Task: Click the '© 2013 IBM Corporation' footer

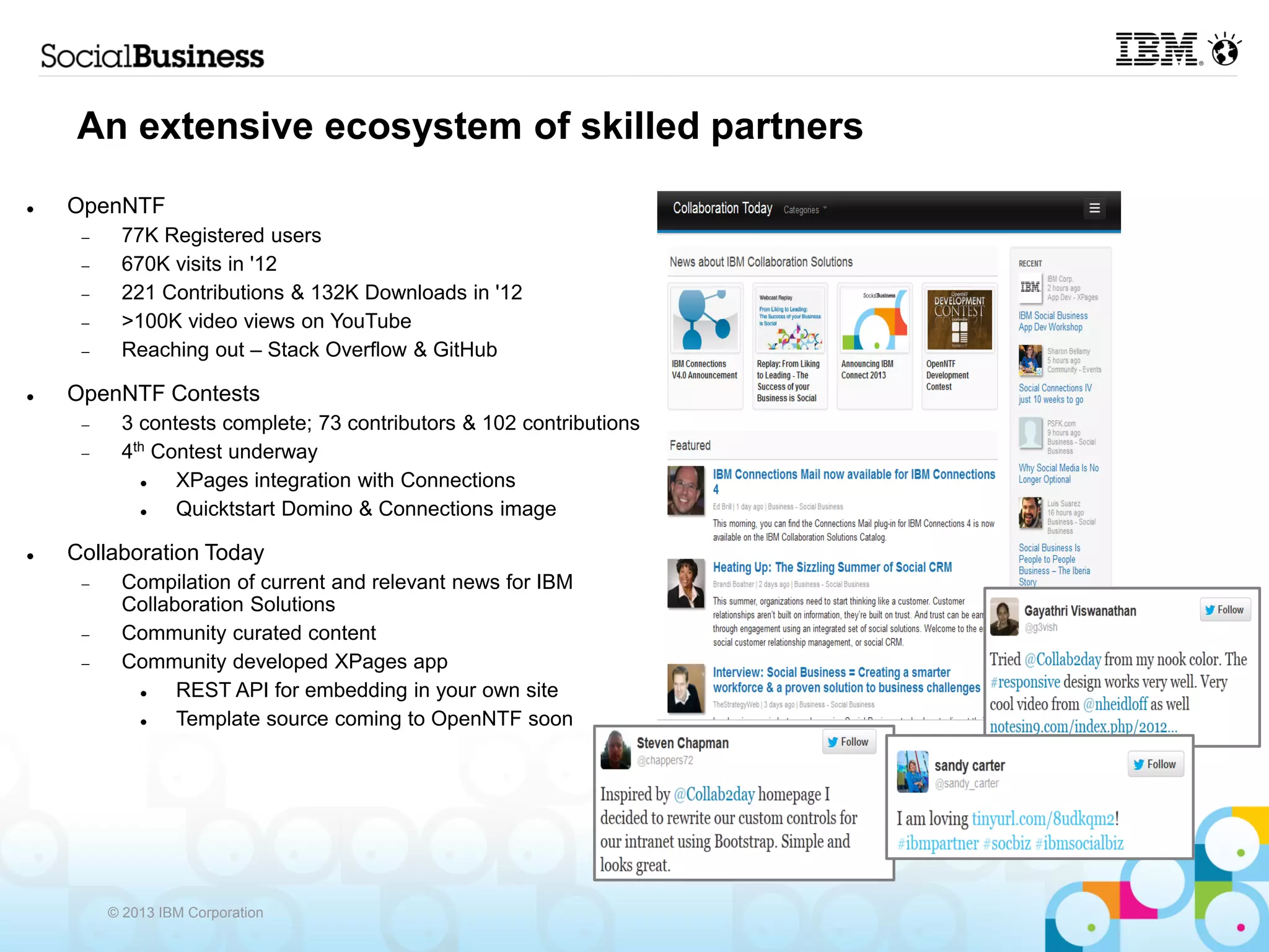Action: tap(185, 912)
